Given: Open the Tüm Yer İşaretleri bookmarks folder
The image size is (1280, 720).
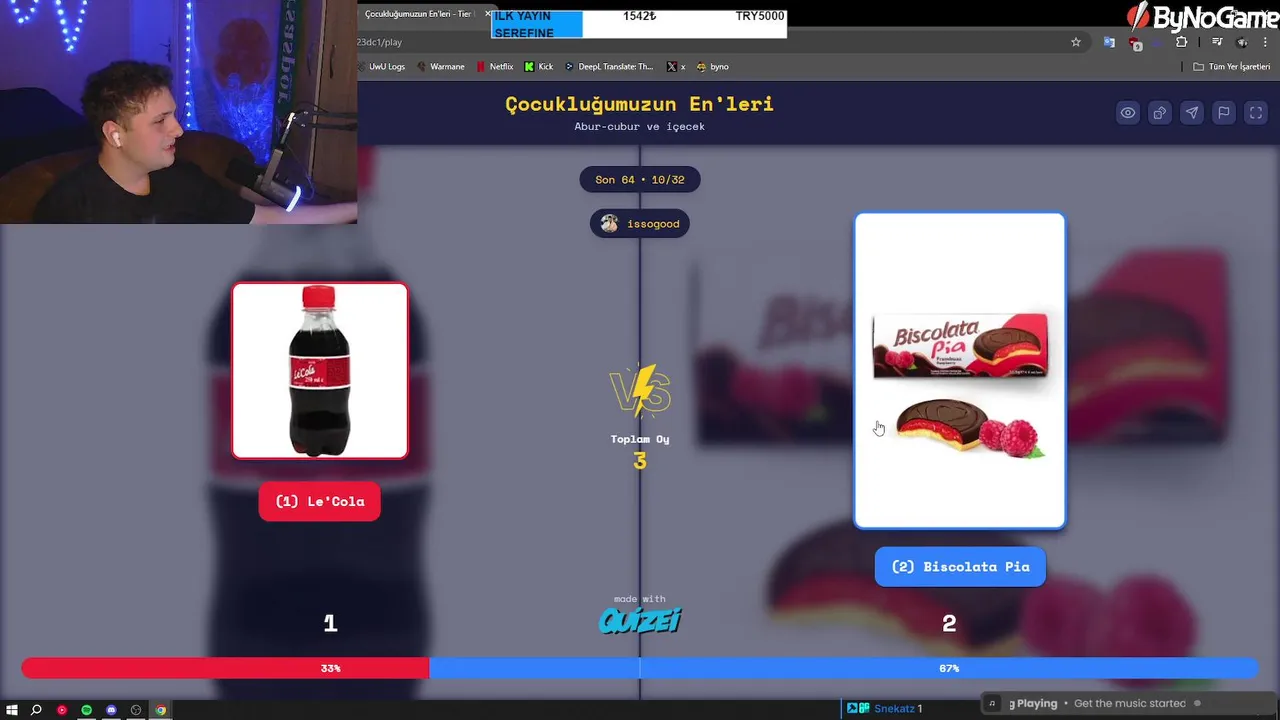Looking at the screenshot, I should [1232, 67].
